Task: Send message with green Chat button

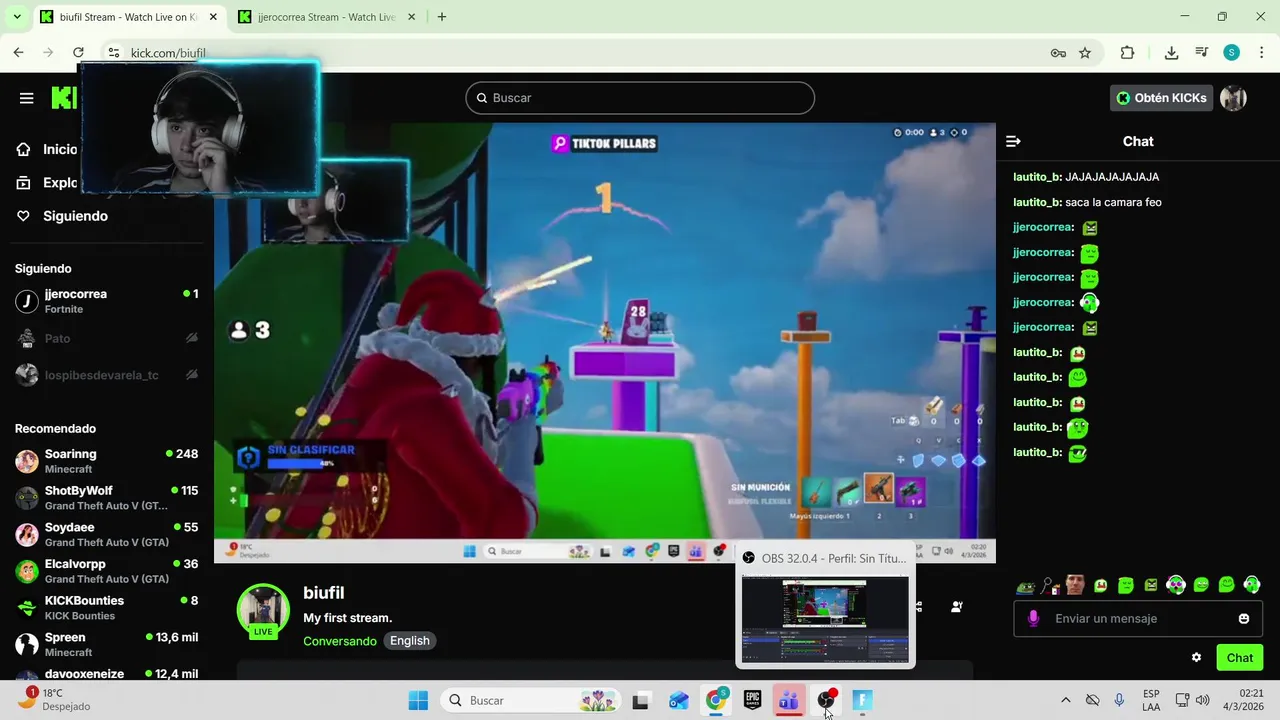Action: point(1239,658)
